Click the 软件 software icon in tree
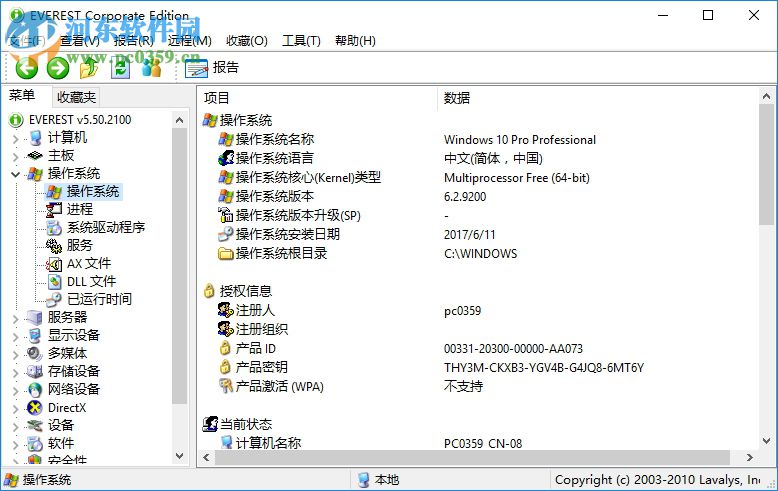 (35, 443)
